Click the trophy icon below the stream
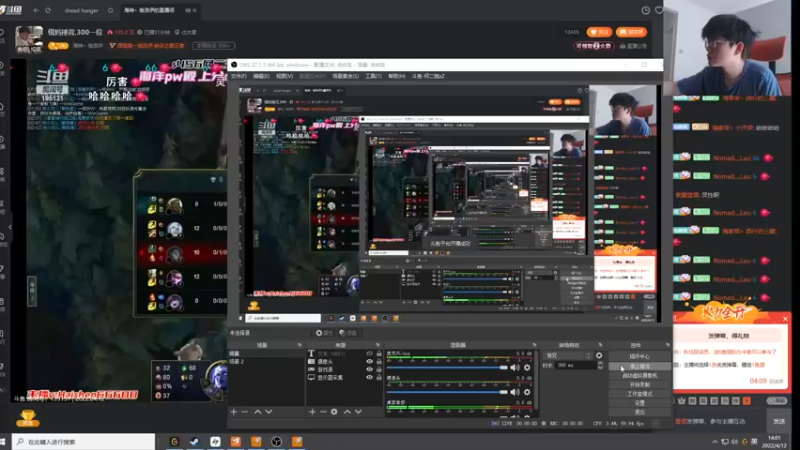The image size is (800, 450). click(28, 418)
